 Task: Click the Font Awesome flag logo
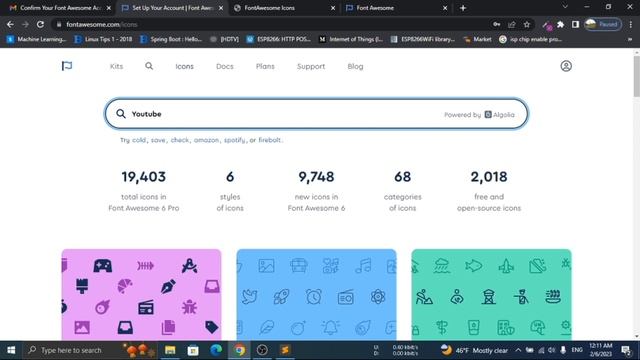[67, 66]
